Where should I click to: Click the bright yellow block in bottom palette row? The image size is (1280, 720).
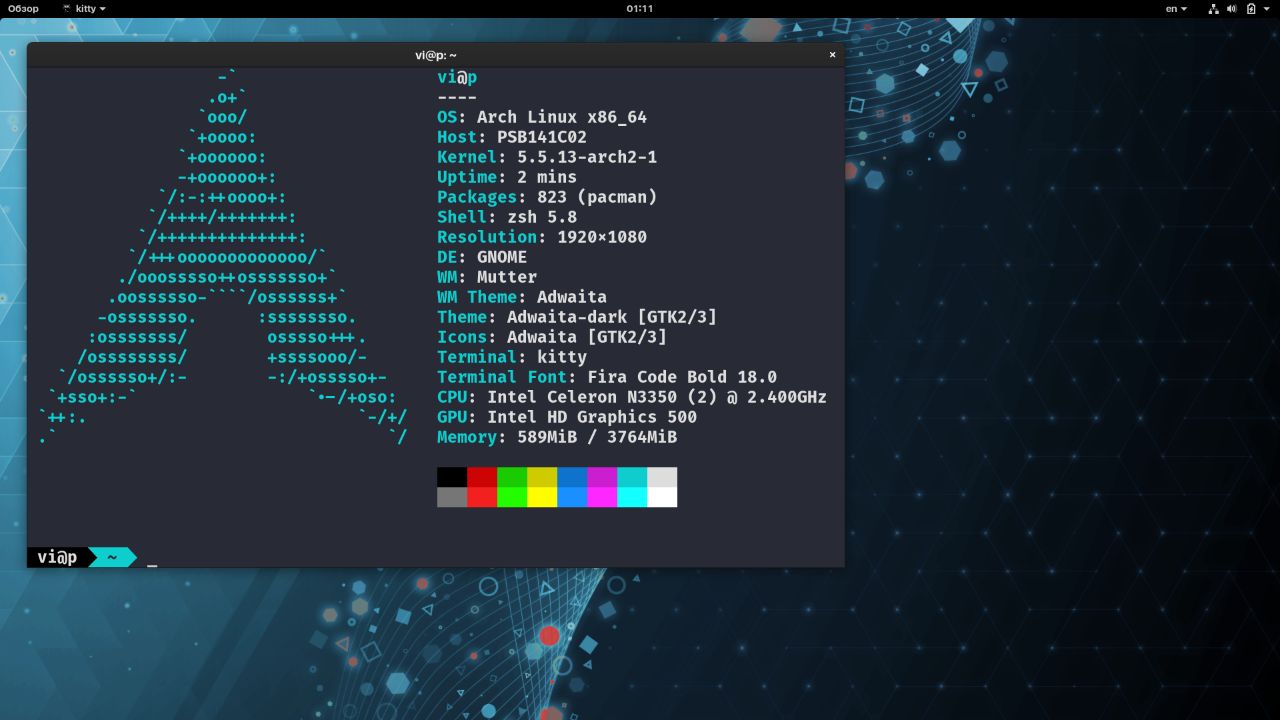pyautogui.click(x=542, y=497)
